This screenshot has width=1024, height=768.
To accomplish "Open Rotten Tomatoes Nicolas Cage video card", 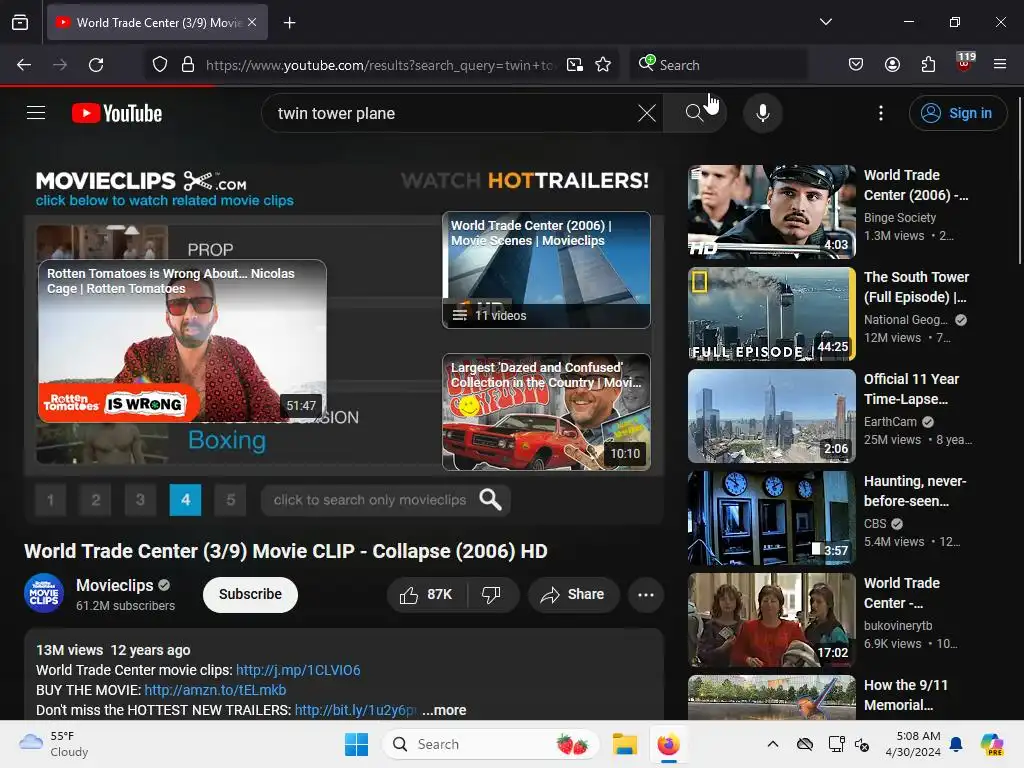I will [182, 341].
